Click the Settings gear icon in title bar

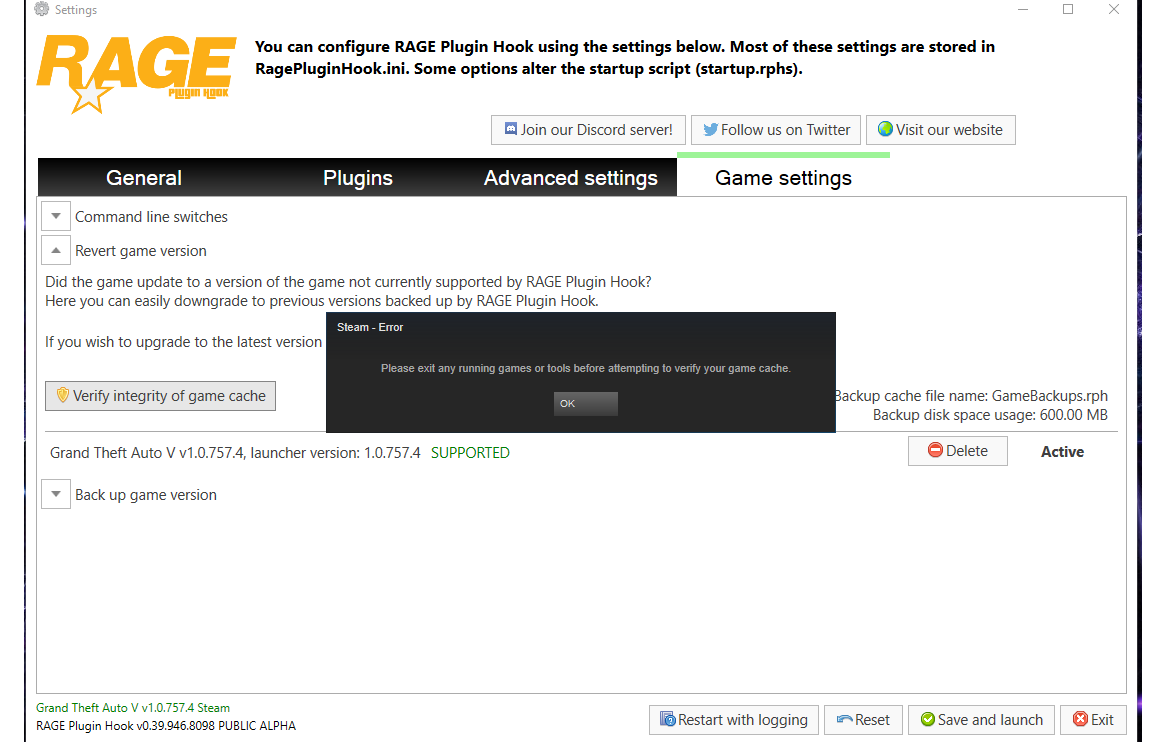coord(41,10)
